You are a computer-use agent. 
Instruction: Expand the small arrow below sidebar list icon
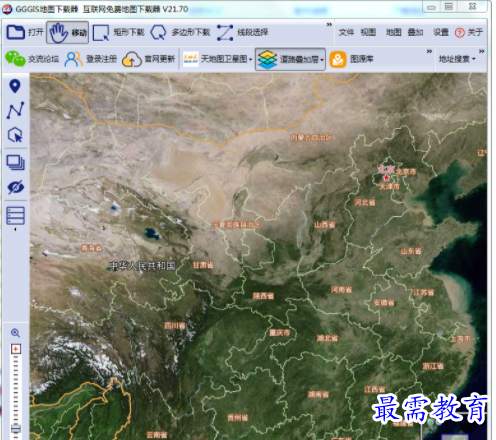pyautogui.click(x=15, y=229)
